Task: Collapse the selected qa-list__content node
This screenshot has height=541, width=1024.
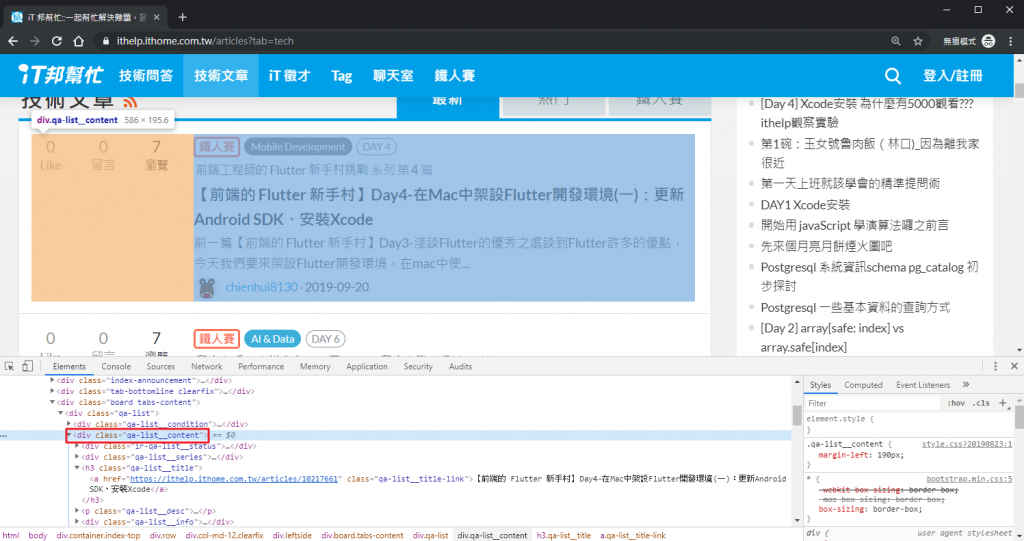Action: point(69,435)
